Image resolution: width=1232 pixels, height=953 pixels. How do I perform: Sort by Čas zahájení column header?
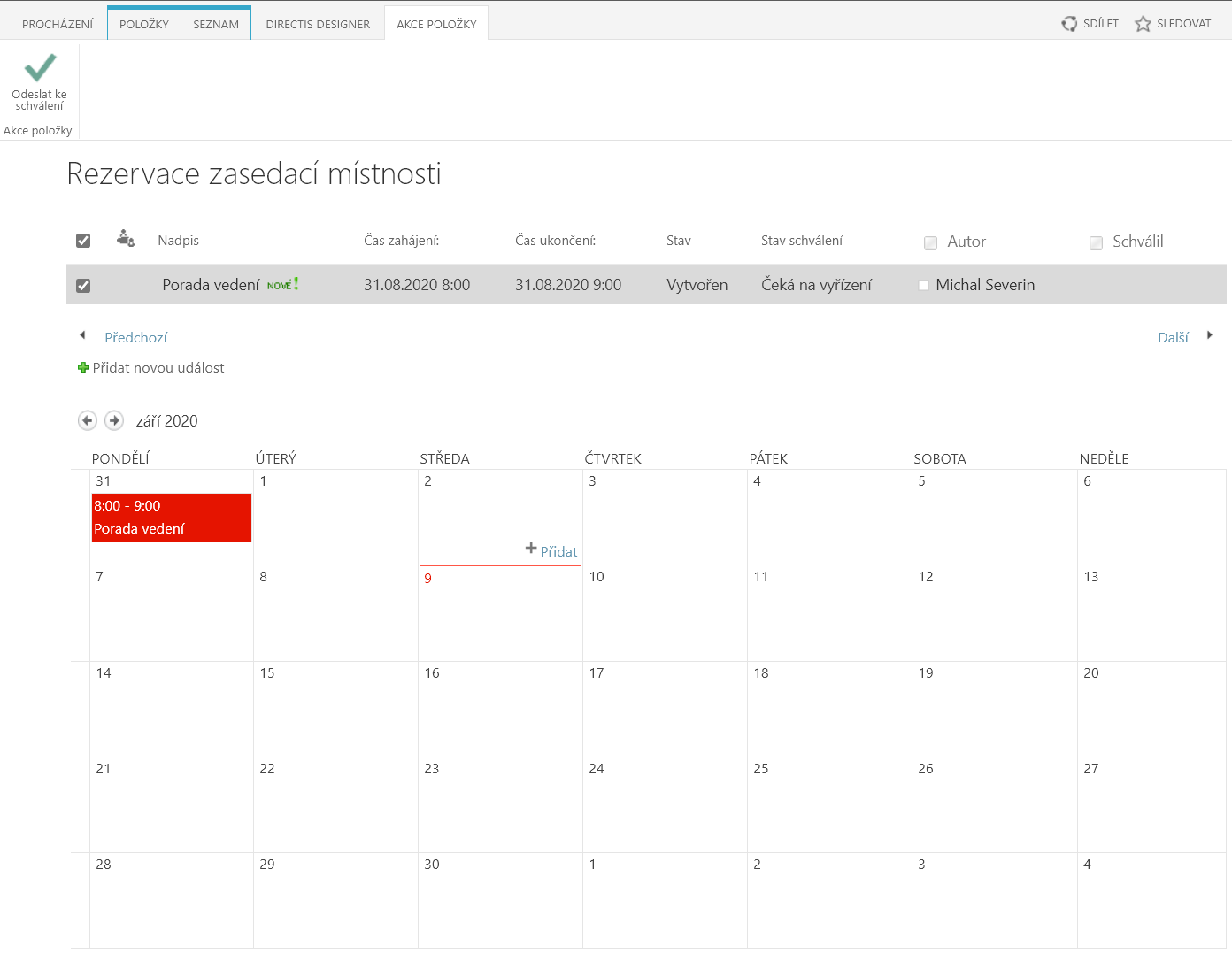tap(401, 241)
